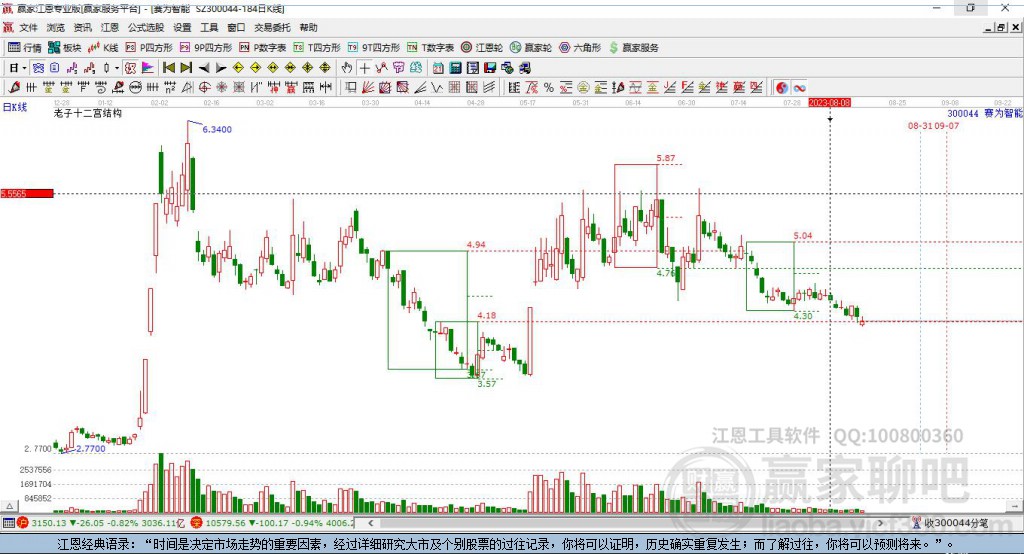Open the 江恩轮 Gann wheel tool
1024x554 pixels.
tap(484, 47)
